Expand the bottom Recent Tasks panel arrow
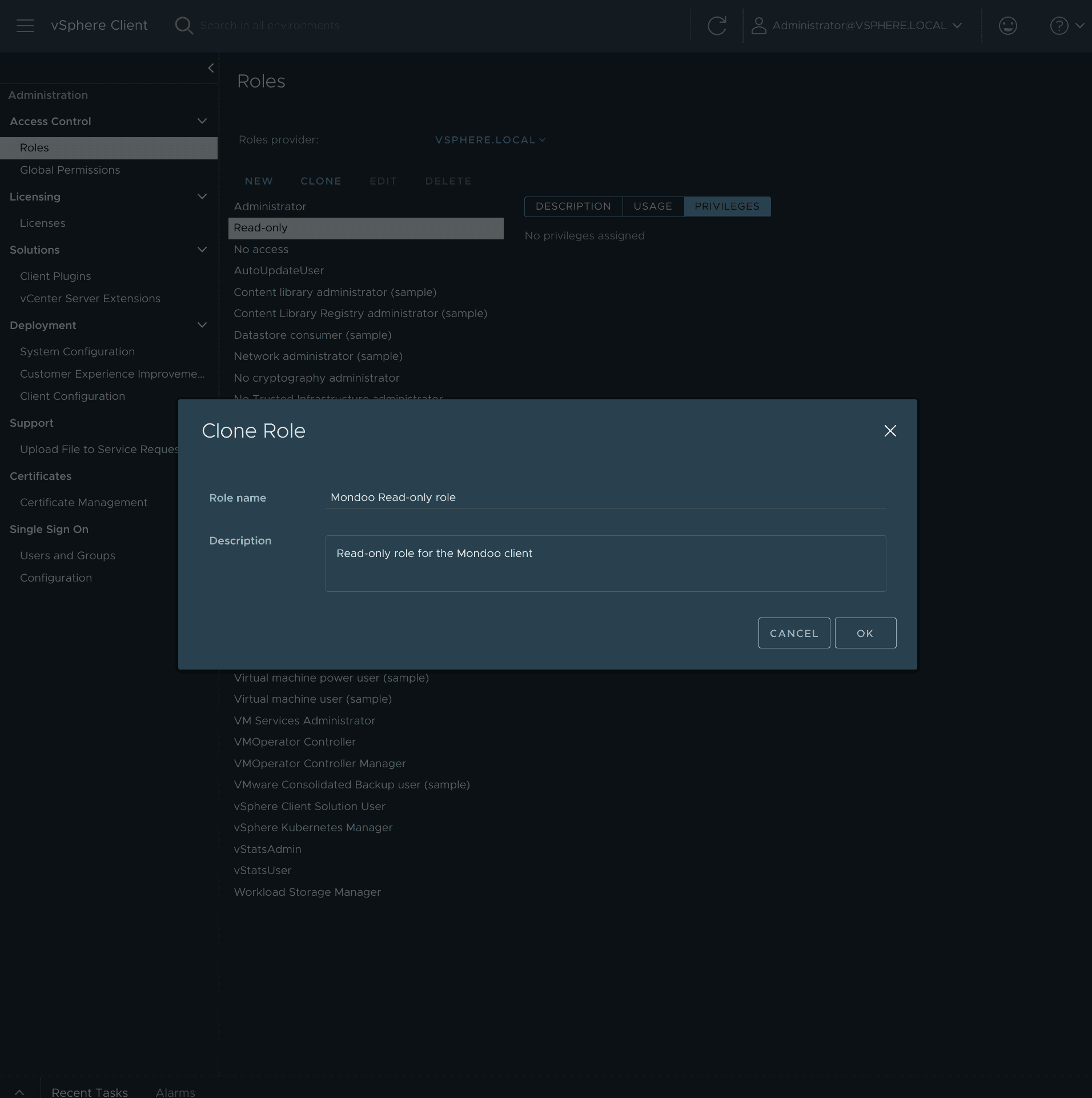 point(19,1092)
